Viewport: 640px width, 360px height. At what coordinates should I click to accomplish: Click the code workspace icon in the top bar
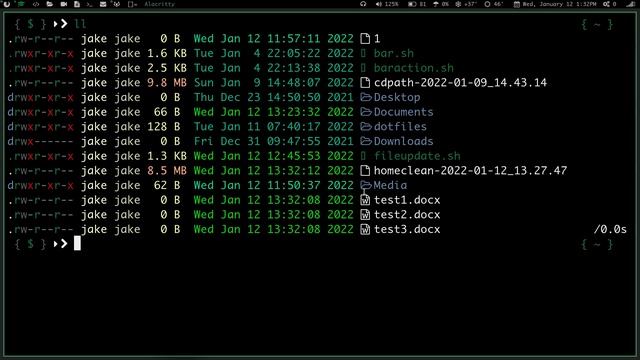tap(36, 4)
